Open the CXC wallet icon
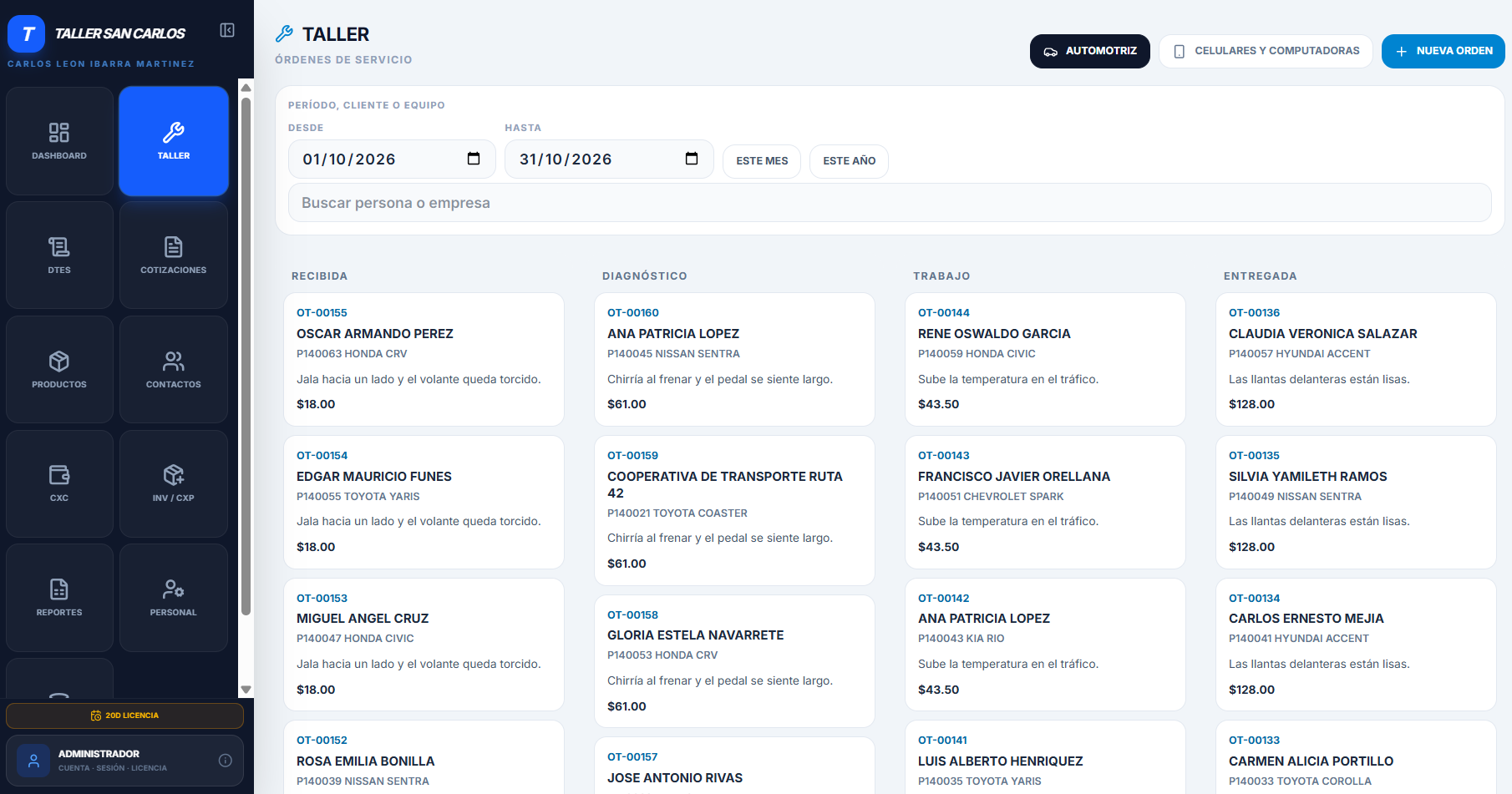Viewport: 1512px width, 794px height. pos(59,475)
